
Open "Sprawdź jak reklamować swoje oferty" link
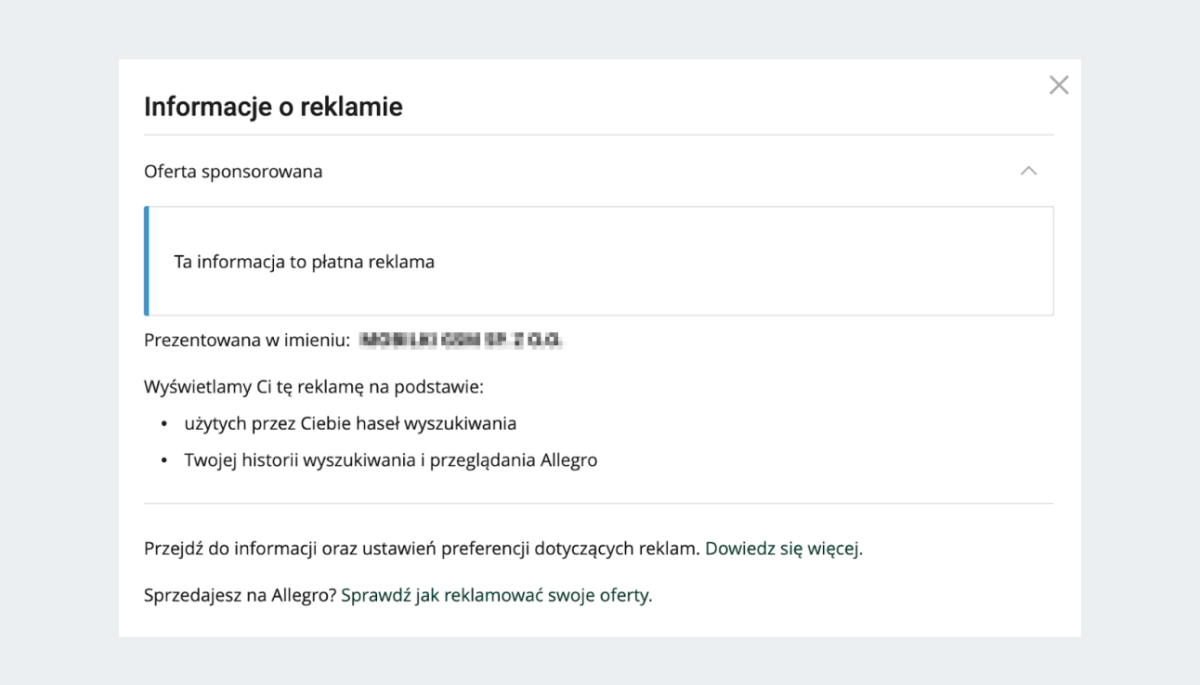pyautogui.click(x=496, y=595)
